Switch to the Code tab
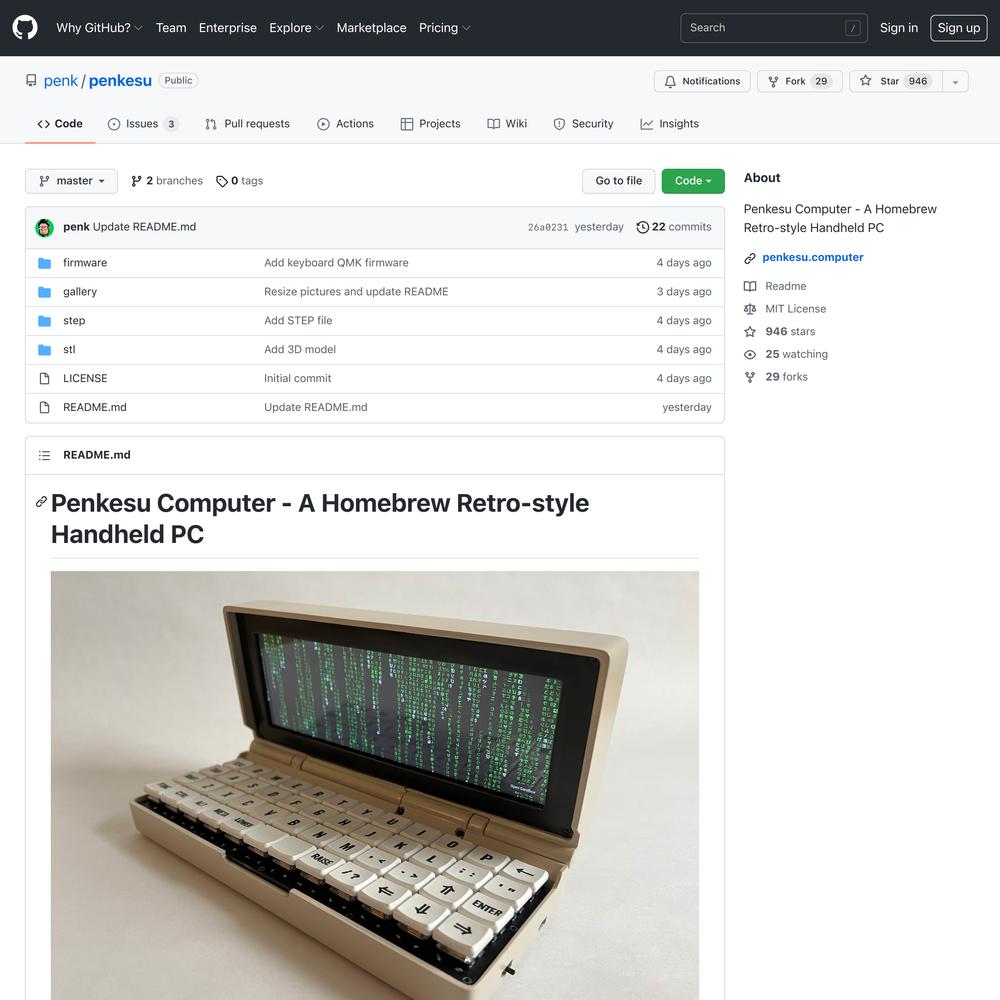1000x1000 pixels. 60,124
